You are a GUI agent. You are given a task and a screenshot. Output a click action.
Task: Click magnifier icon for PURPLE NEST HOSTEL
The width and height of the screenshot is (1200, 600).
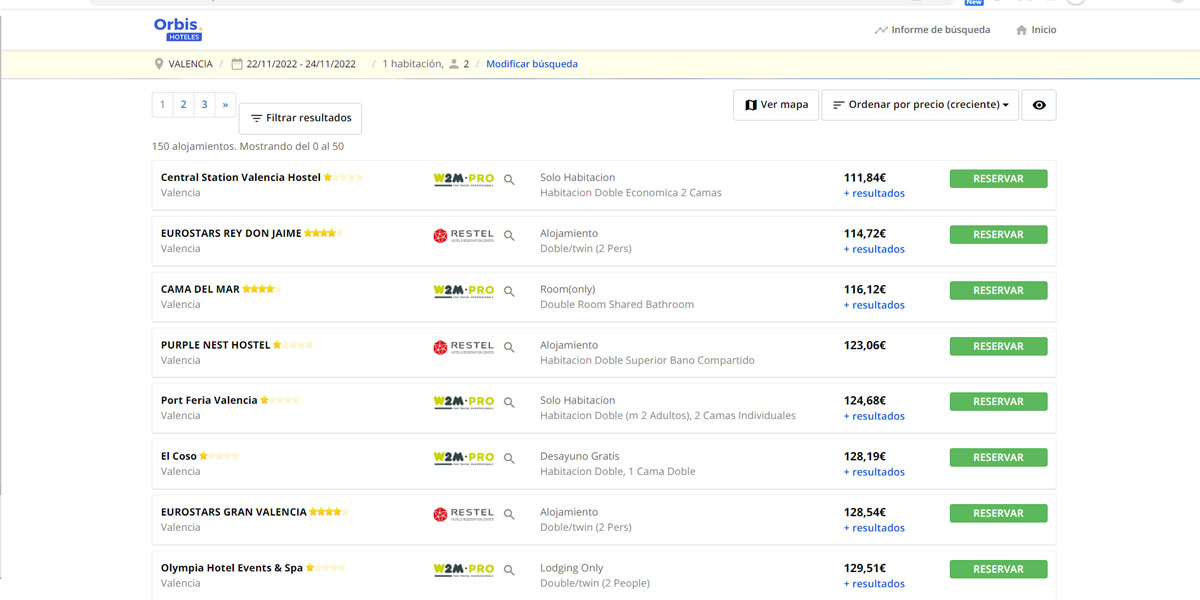pyautogui.click(x=509, y=348)
